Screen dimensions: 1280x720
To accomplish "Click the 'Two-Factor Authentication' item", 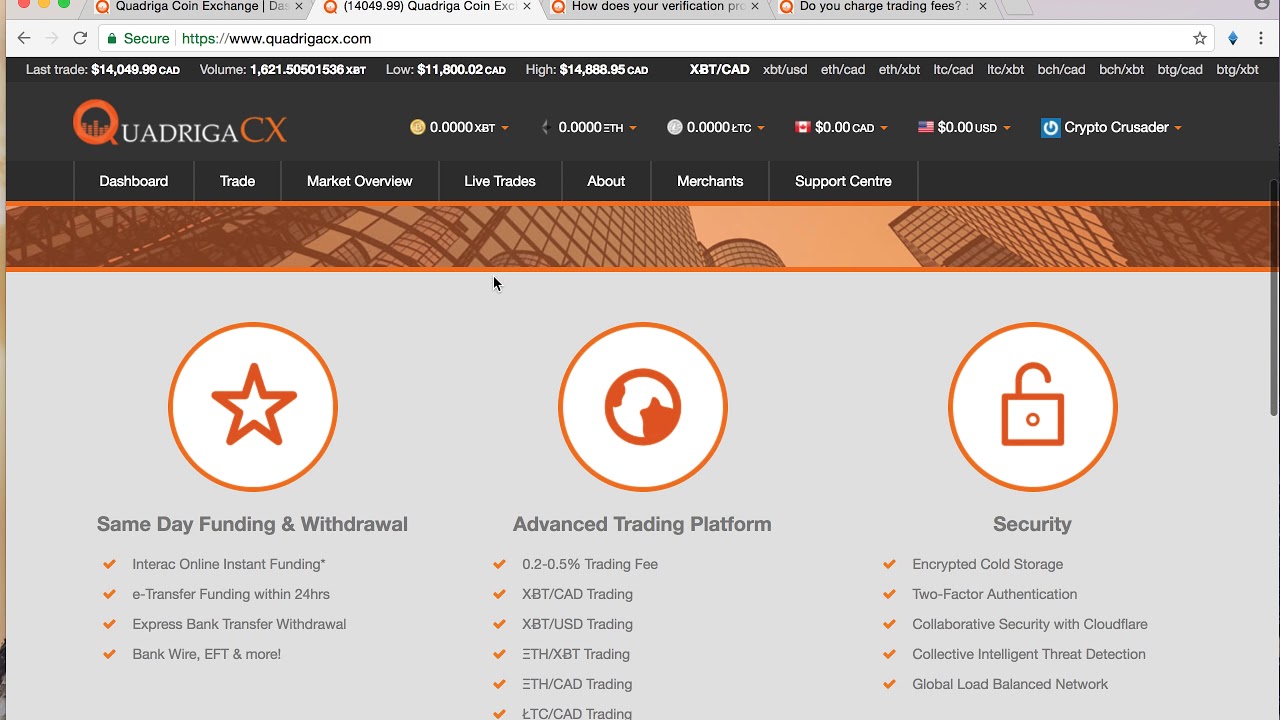I will (995, 594).
